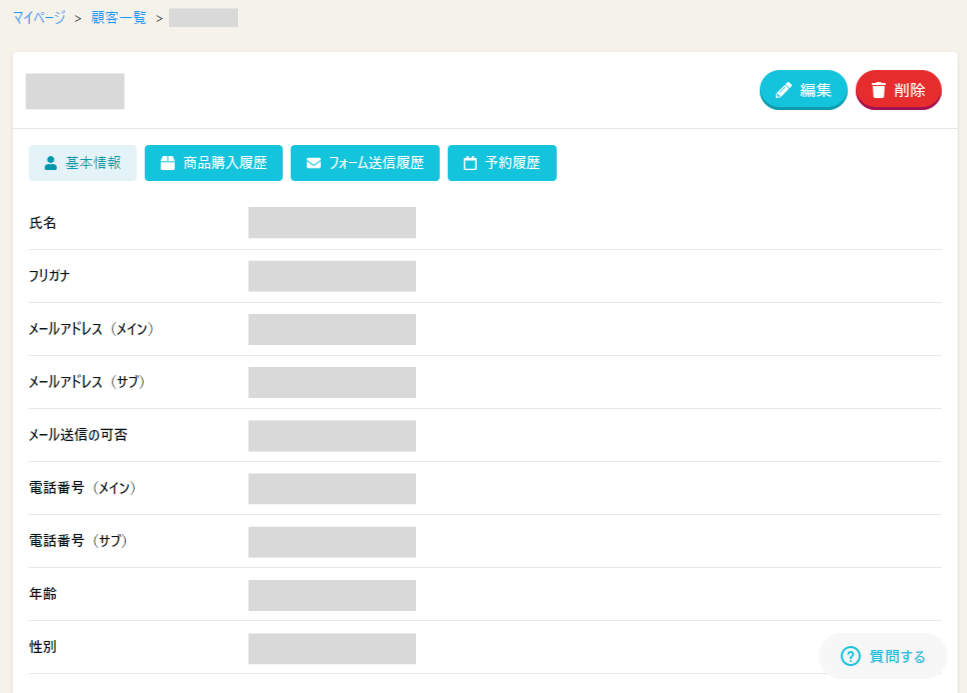Open the 商品購入履歴 tab
The image size is (967, 693).
pyautogui.click(x=214, y=163)
